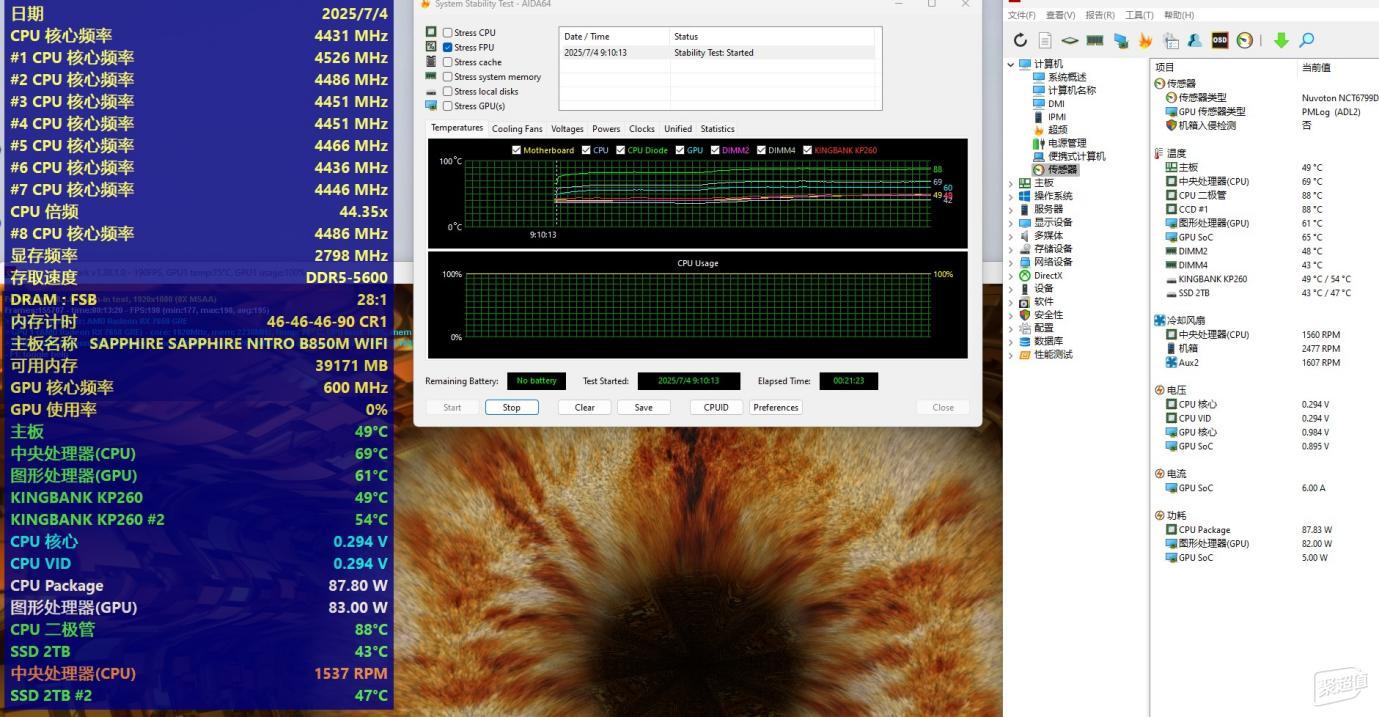This screenshot has height=717, width=1379.
Task: Toggle the Motherboard graph legend checkbox
Action: [x=516, y=150]
